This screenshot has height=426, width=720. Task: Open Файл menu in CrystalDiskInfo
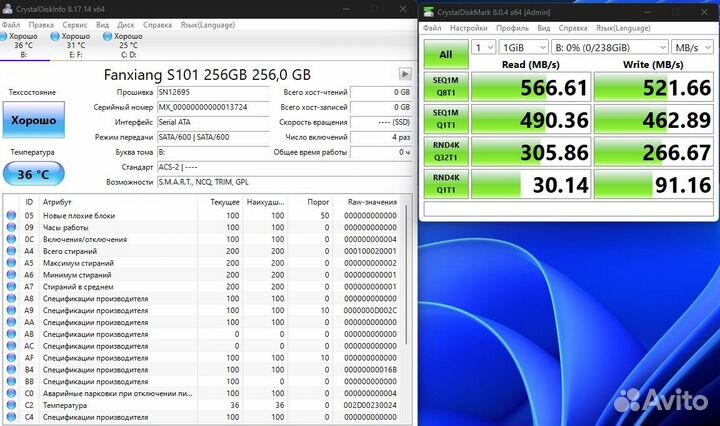tap(11, 25)
